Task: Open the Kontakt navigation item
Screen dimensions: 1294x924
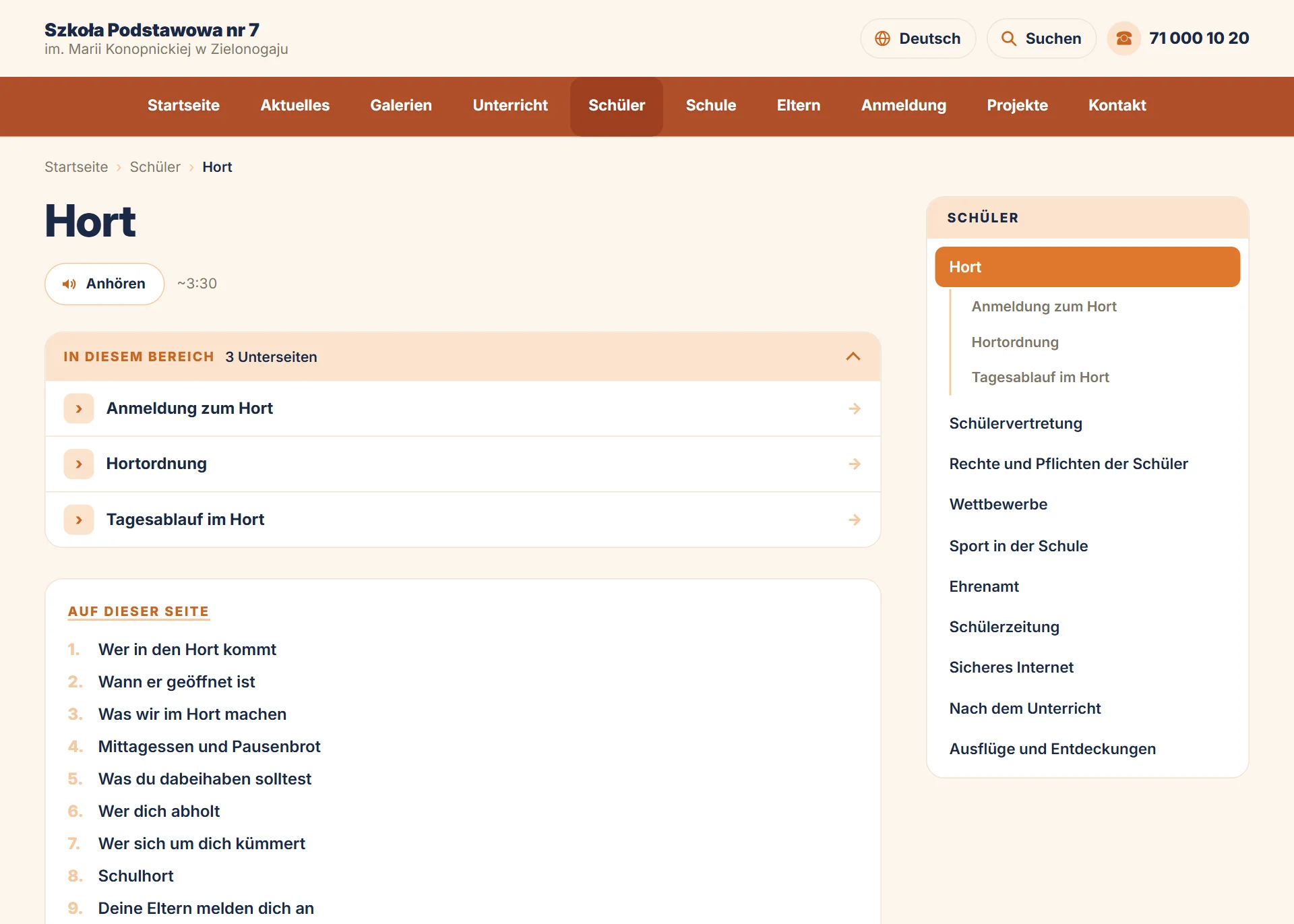Action: (1117, 106)
